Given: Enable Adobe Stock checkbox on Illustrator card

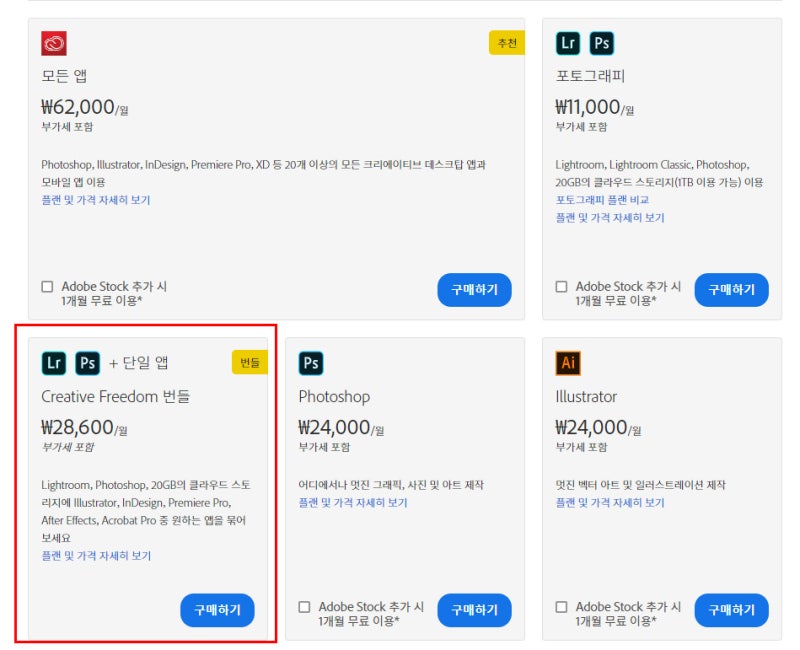Looking at the screenshot, I should (x=561, y=607).
